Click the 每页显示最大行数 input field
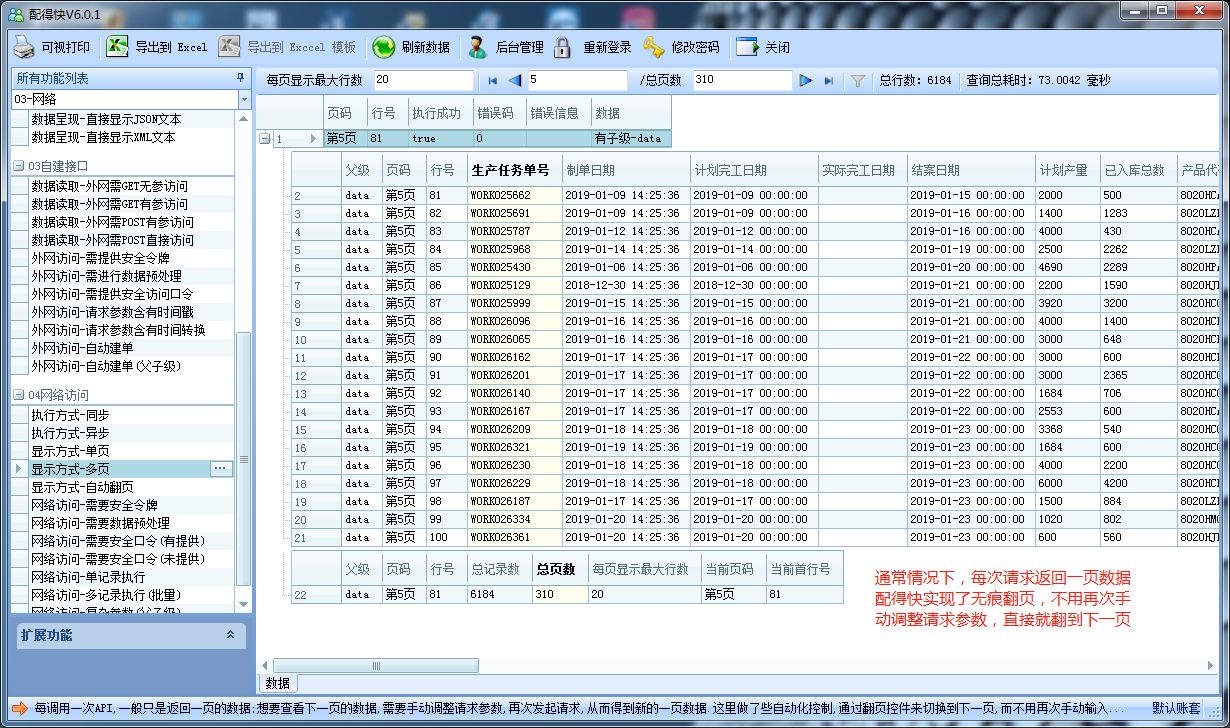The height and width of the screenshot is (728, 1230). [x=423, y=81]
